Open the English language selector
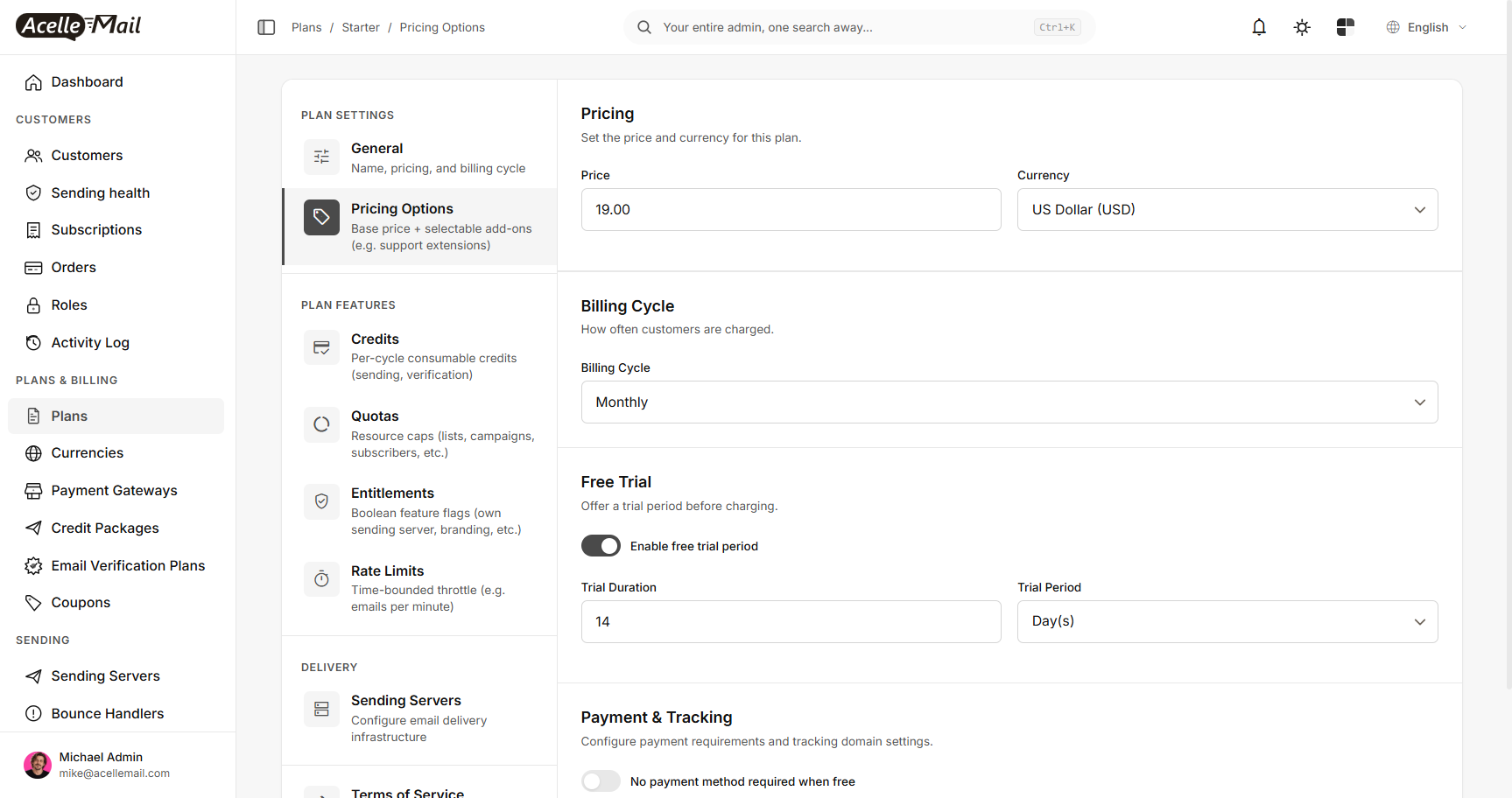Image resolution: width=1512 pixels, height=798 pixels. point(1426,27)
